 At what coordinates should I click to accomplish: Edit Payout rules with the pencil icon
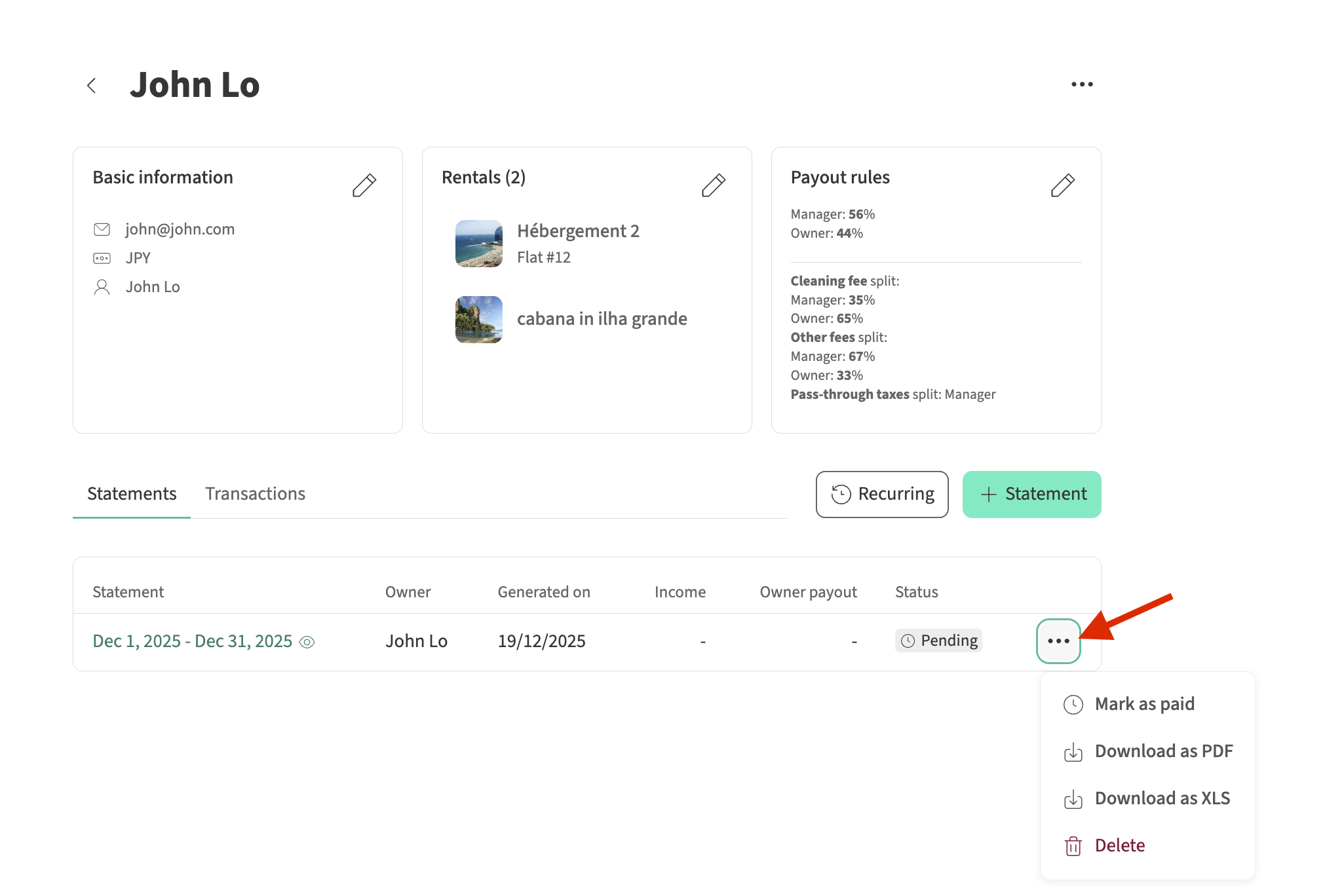tap(1062, 185)
